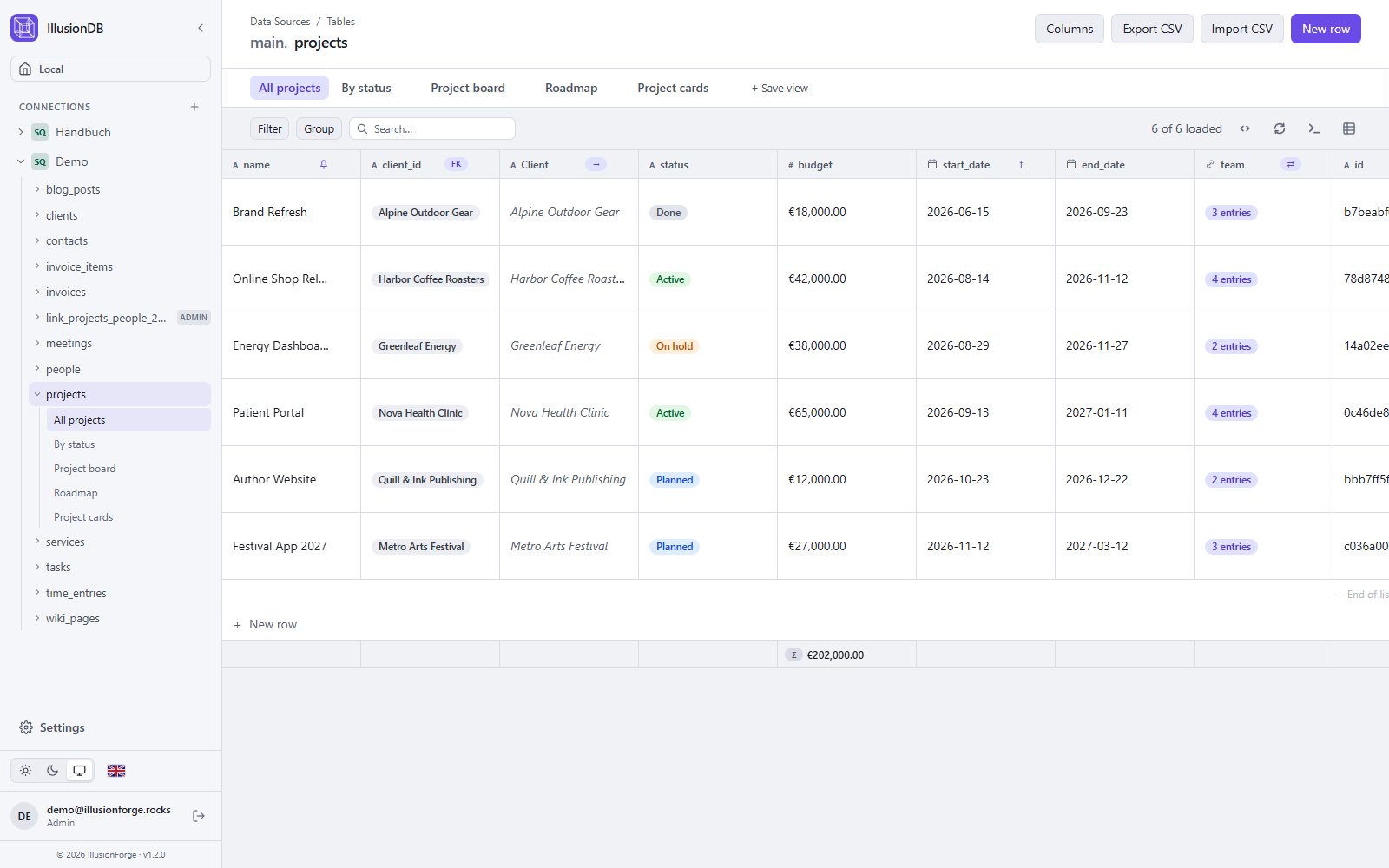
Task: Click the Handbuch SQ database icon
Action: 40,132
